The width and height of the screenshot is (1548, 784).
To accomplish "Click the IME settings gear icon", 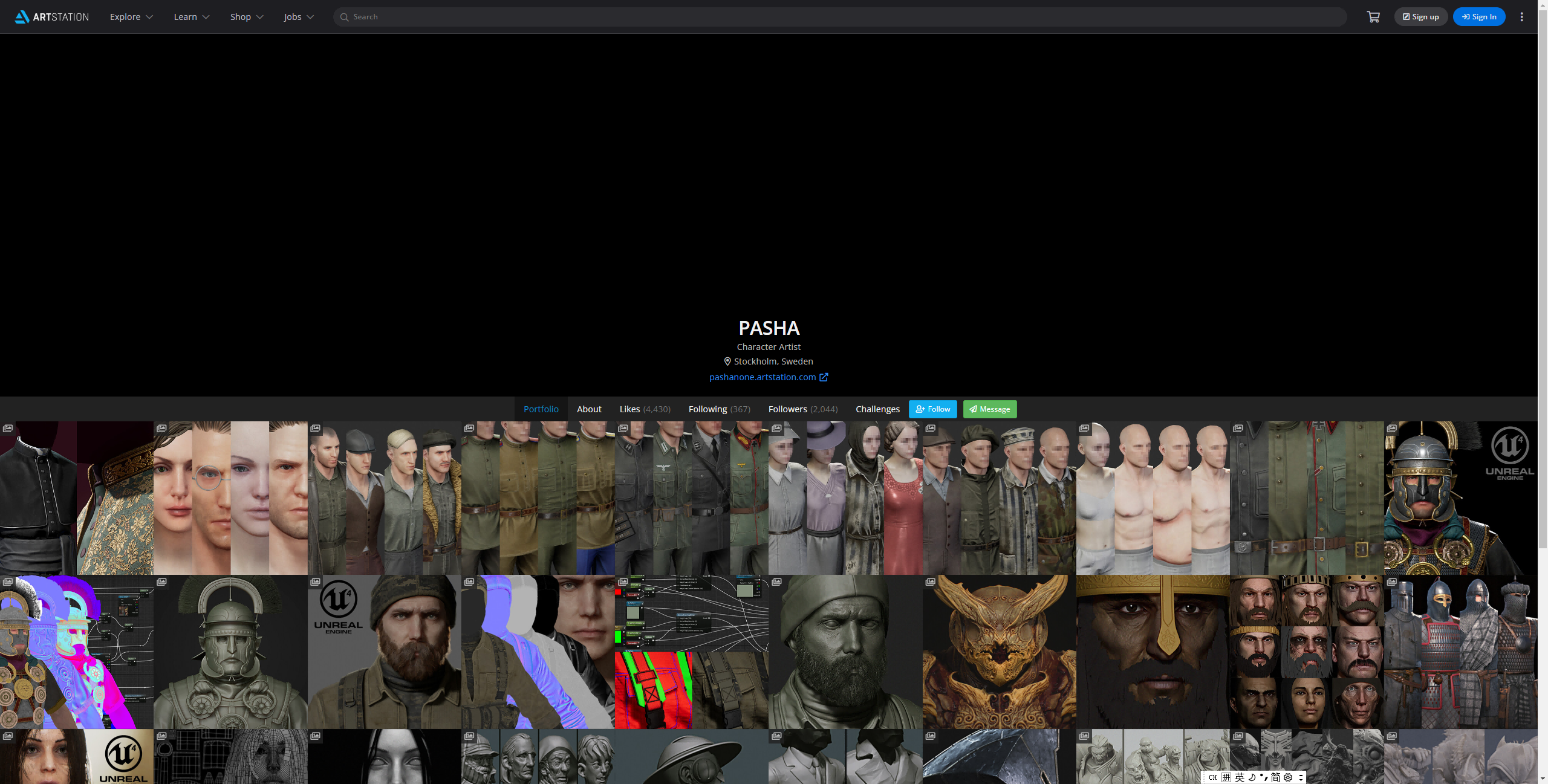I will click(x=1288, y=777).
